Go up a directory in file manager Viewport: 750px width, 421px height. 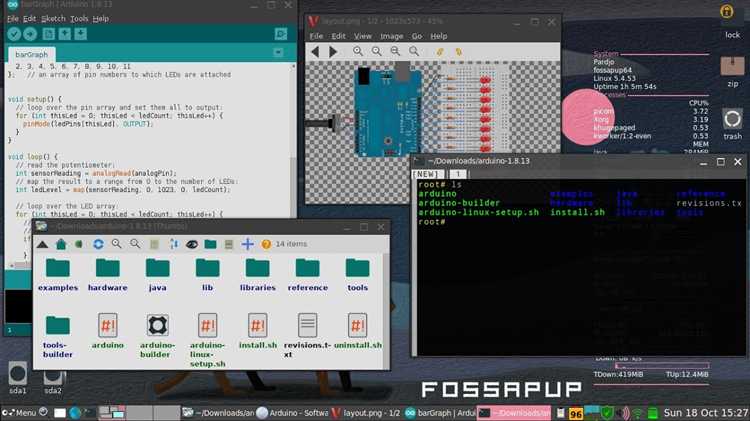coord(42,244)
